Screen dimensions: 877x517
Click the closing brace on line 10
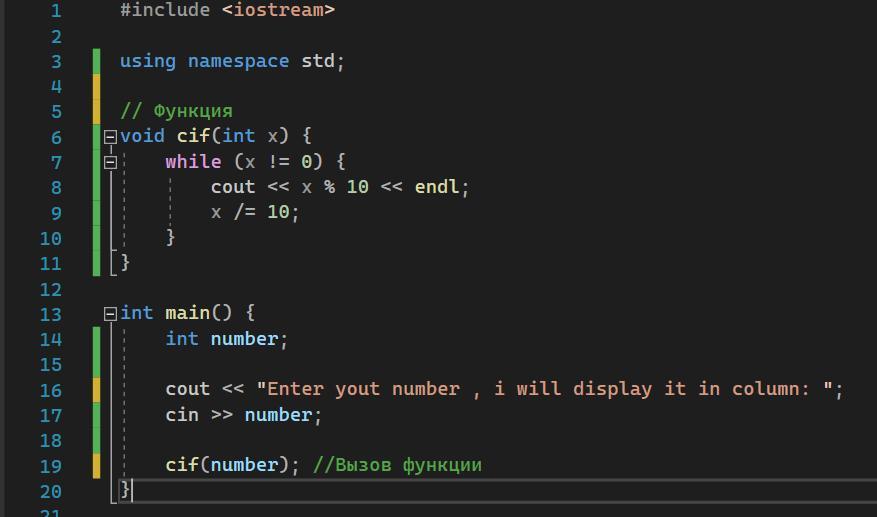coord(171,238)
